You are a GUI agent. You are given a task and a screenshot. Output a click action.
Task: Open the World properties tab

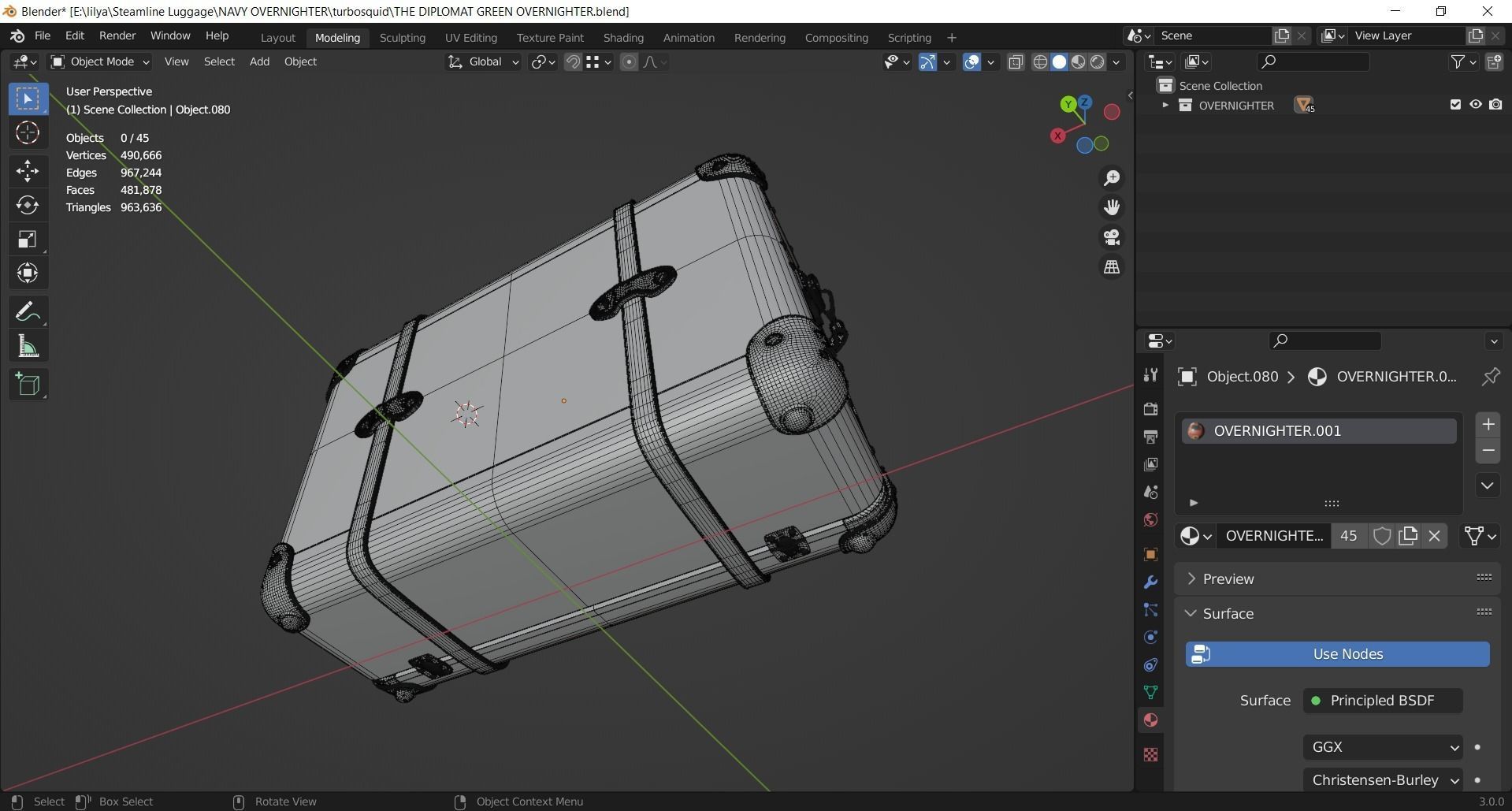coord(1150,519)
